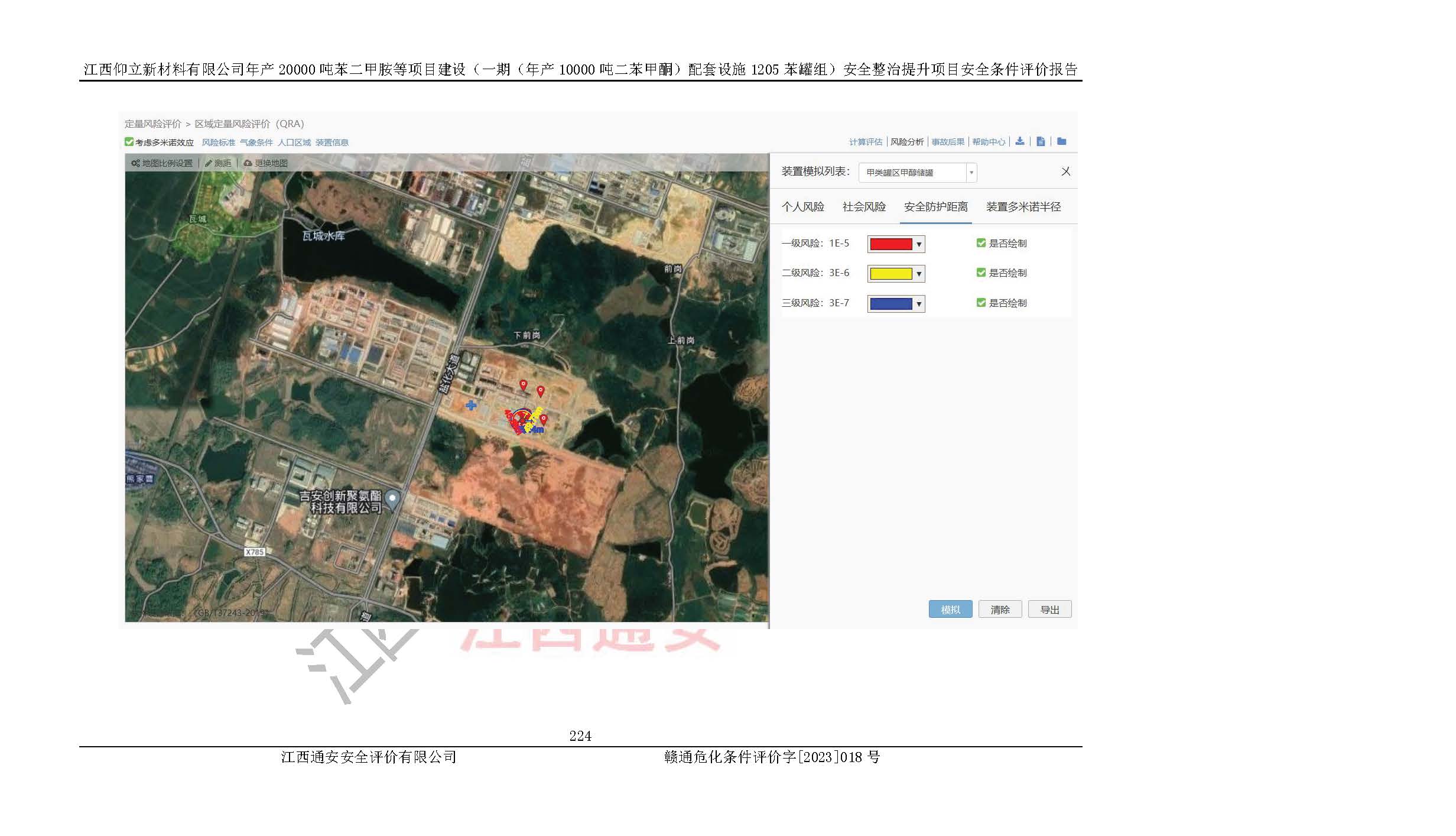The width and height of the screenshot is (1456, 836).
Task: Uncheck 是否绘制 for 三级风险 3E-7
Action: 981,303
